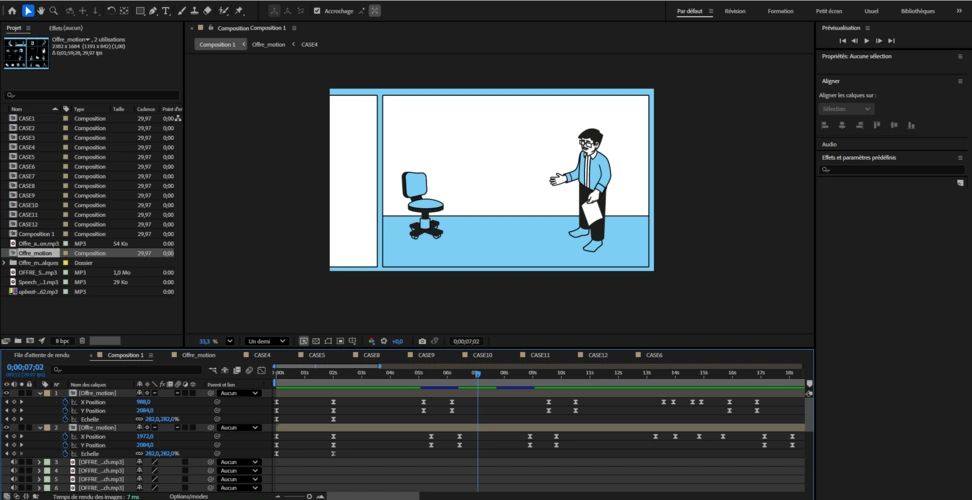Select the Rectangle shape tool
The width and height of the screenshot is (972, 500).
[140, 11]
